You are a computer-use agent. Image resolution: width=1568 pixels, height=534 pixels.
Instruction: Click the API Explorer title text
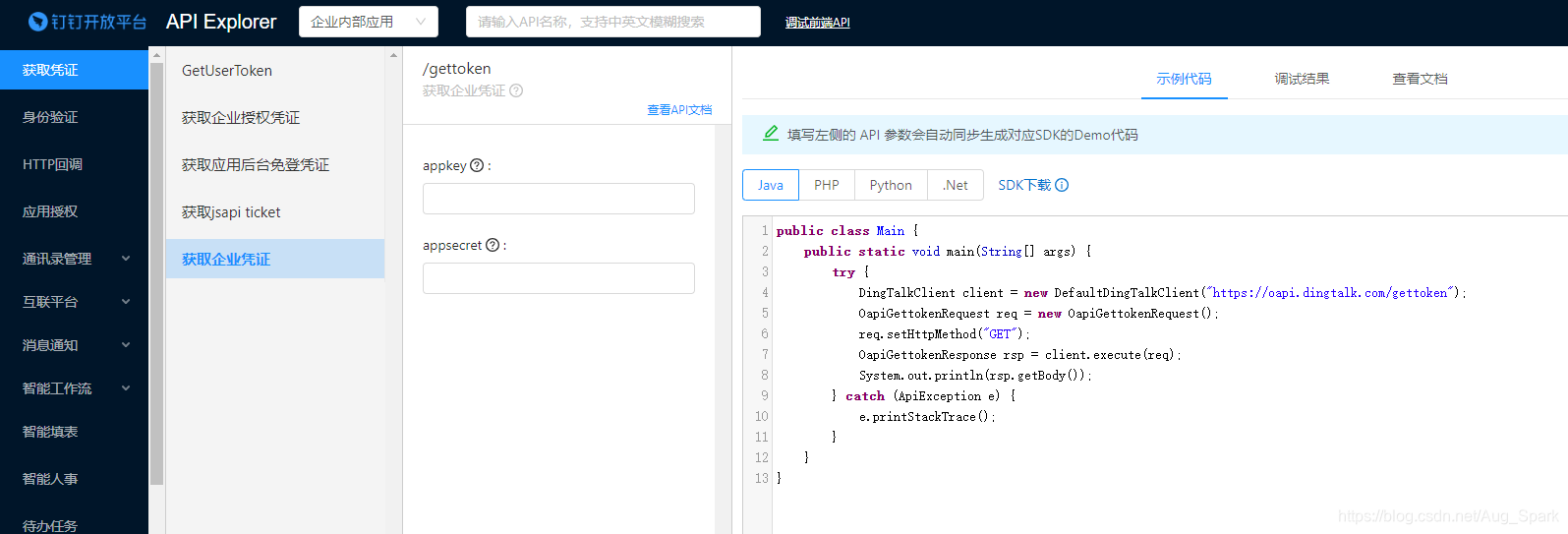pos(221,22)
